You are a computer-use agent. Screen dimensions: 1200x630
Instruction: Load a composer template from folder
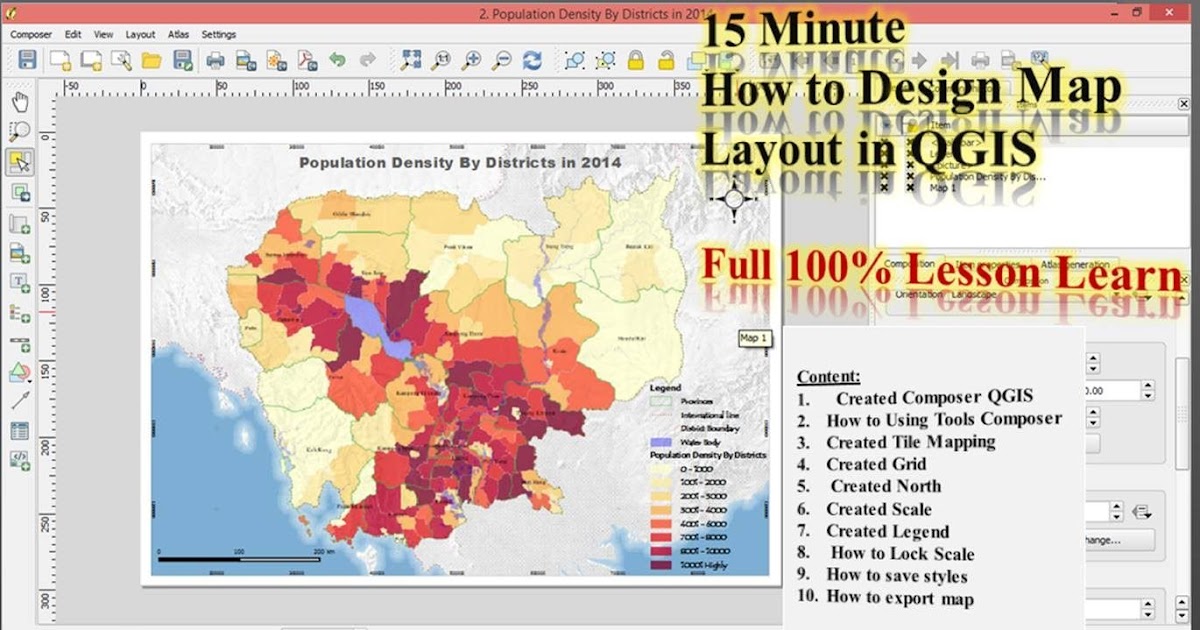click(x=151, y=60)
